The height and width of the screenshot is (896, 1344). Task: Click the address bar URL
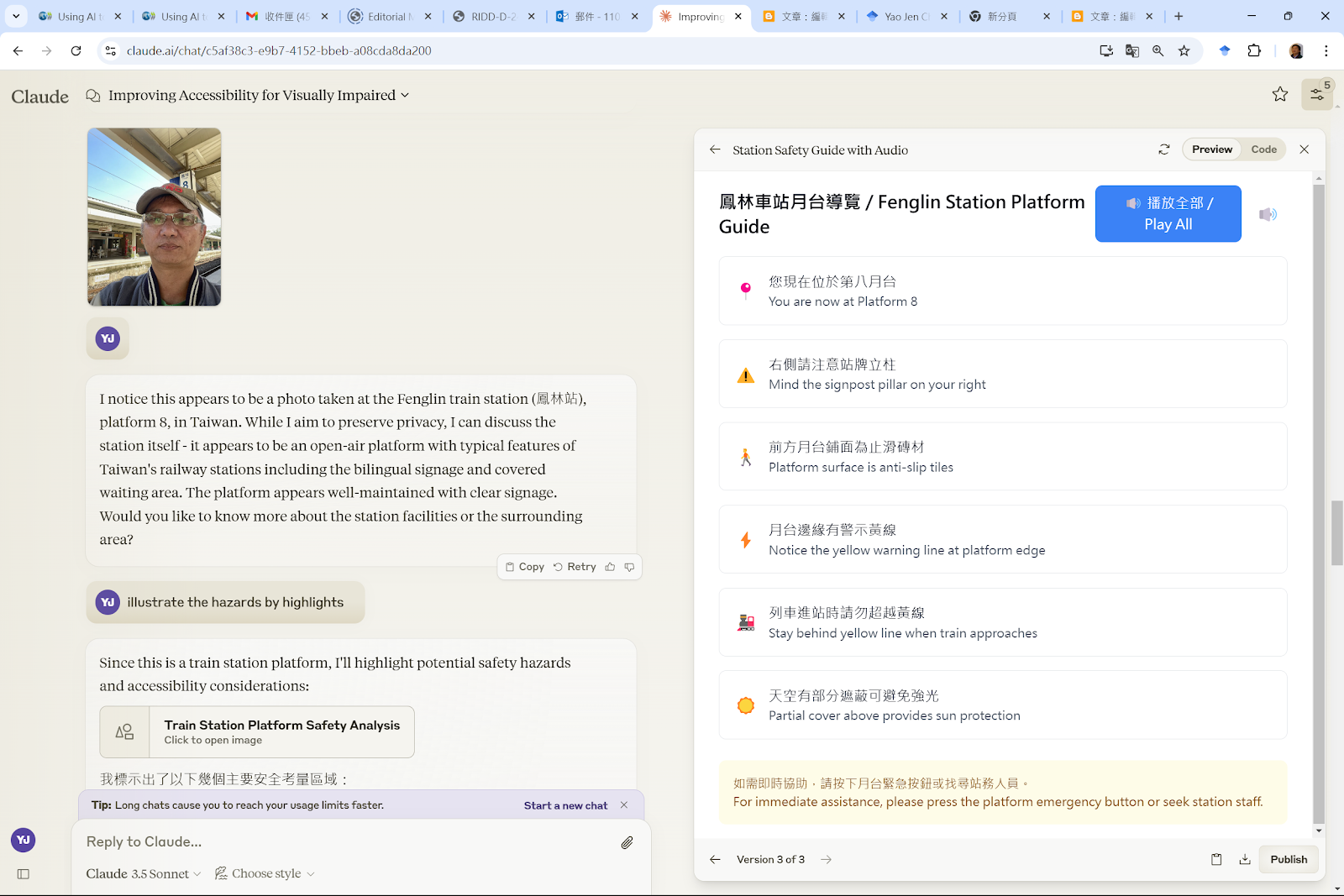coord(279,51)
